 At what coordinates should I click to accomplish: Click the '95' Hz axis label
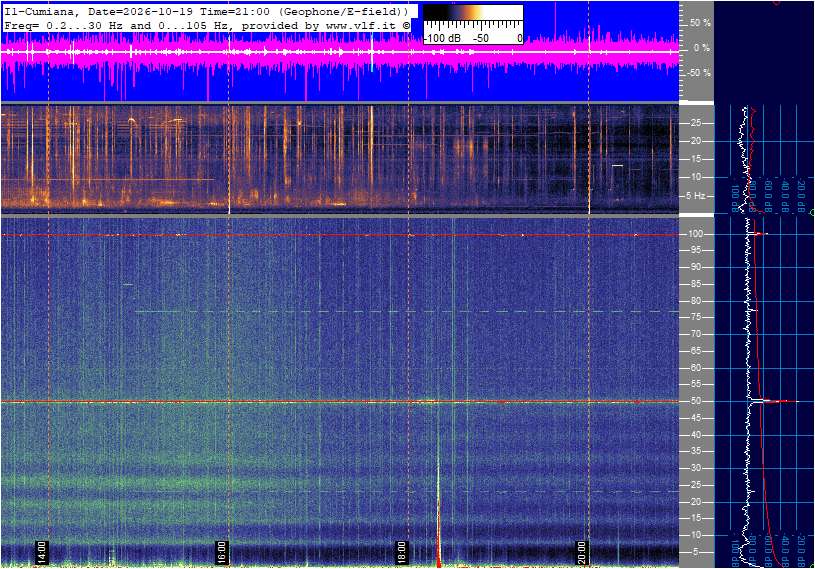[695, 250]
